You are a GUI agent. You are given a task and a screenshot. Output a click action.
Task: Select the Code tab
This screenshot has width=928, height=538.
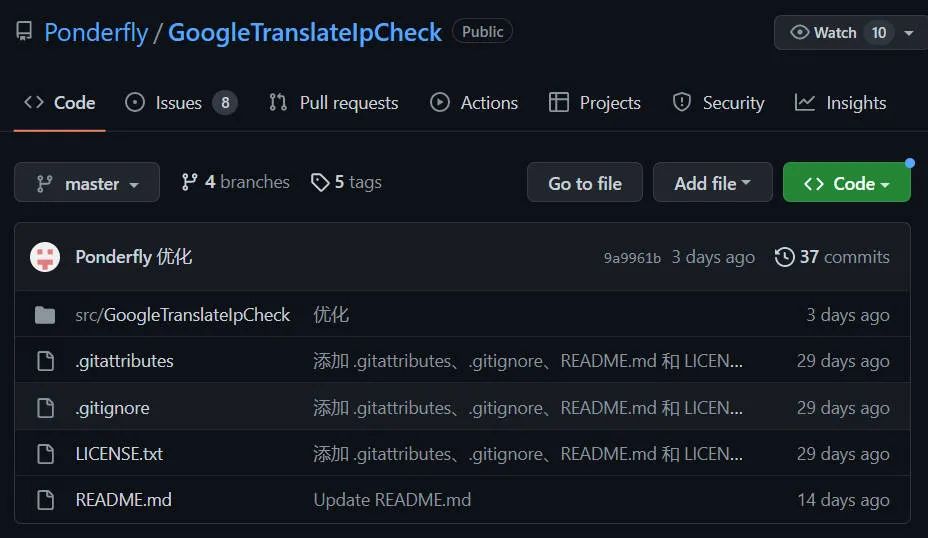pyautogui.click(x=59, y=103)
